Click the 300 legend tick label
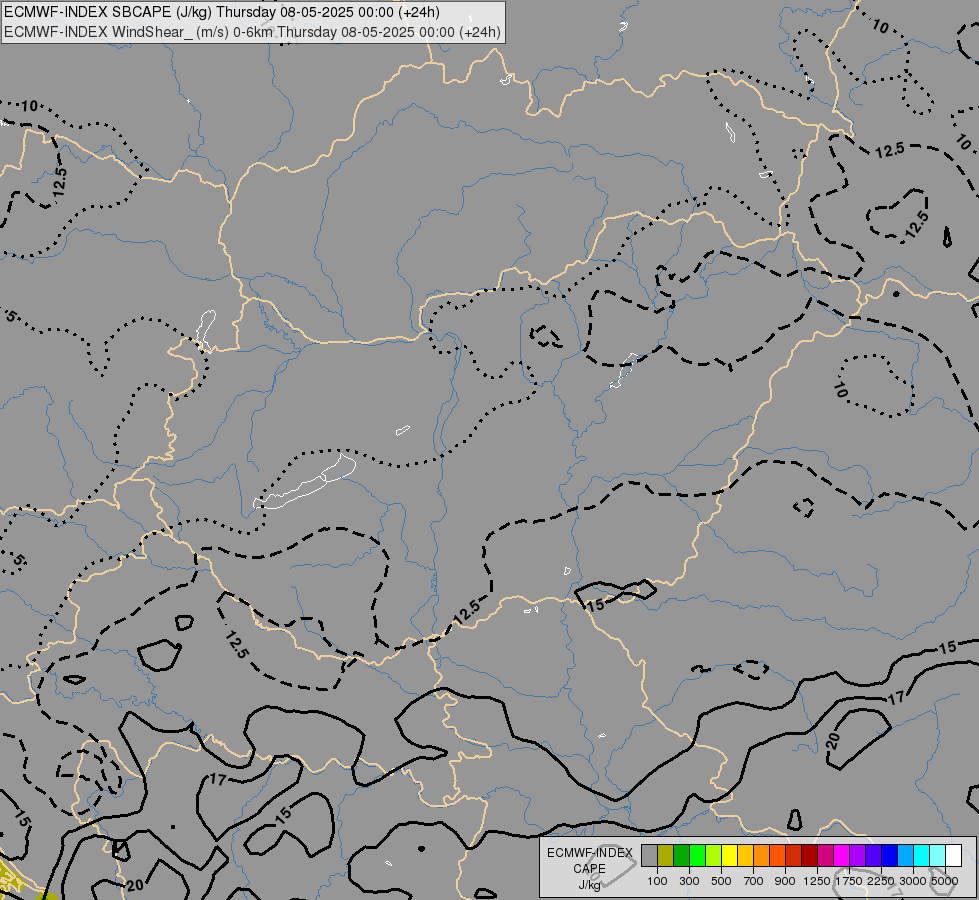Image resolution: width=979 pixels, height=900 pixels. (x=689, y=881)
